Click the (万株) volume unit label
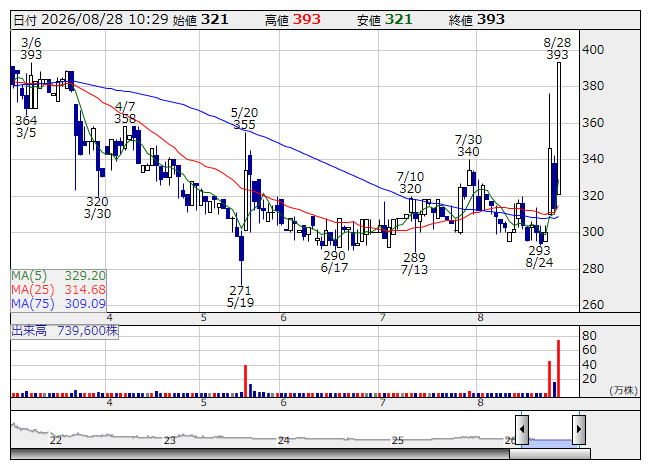 pos(623,390)
